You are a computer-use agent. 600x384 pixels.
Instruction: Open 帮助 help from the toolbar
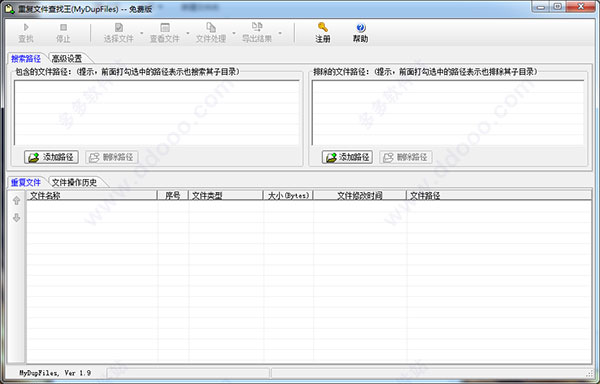coord(360,33)
